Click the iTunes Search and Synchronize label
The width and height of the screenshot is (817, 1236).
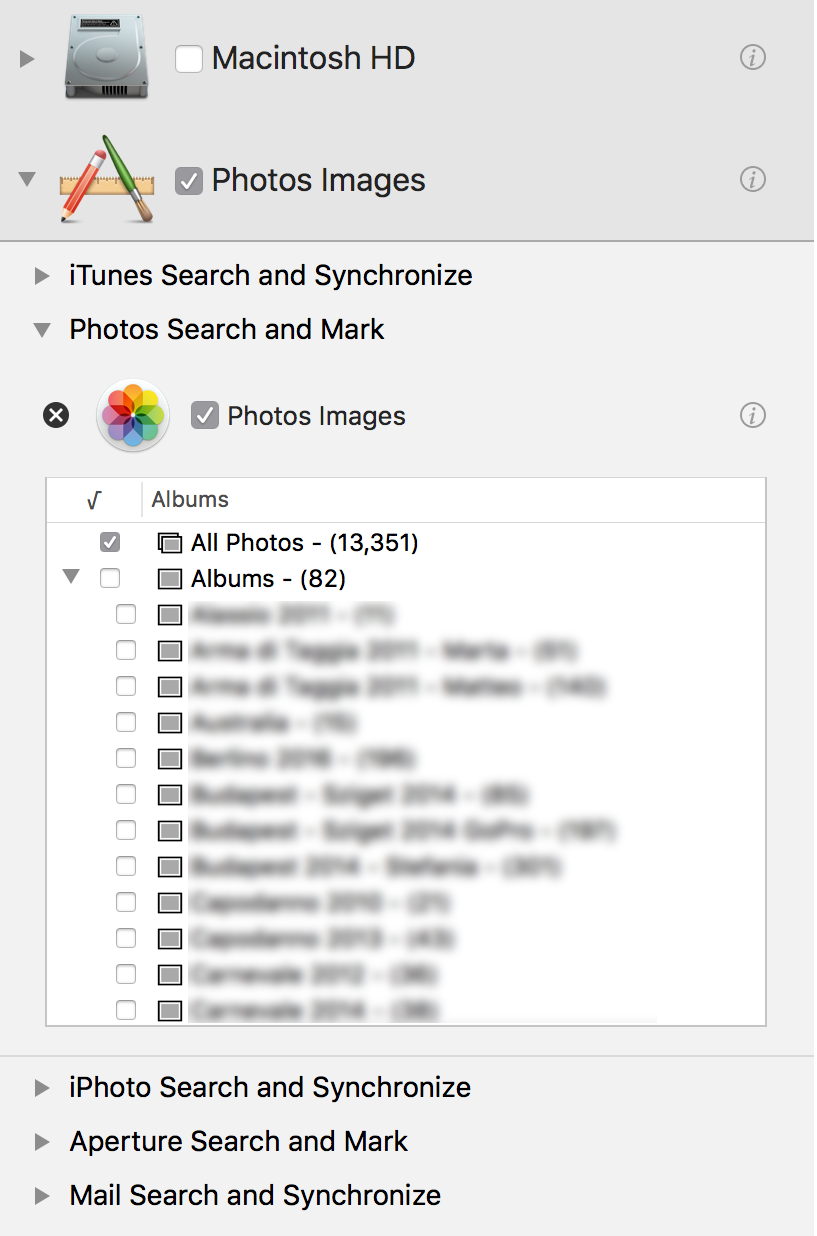click(x=271, y=275)
